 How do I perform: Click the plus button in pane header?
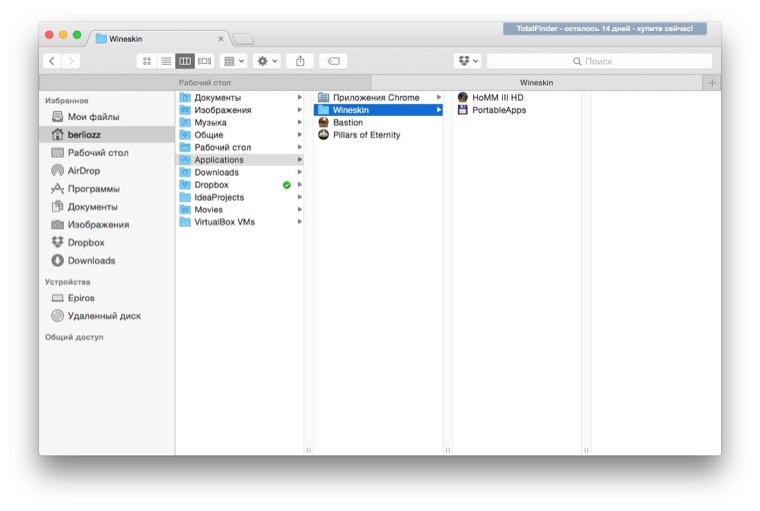tap(712, 83)
